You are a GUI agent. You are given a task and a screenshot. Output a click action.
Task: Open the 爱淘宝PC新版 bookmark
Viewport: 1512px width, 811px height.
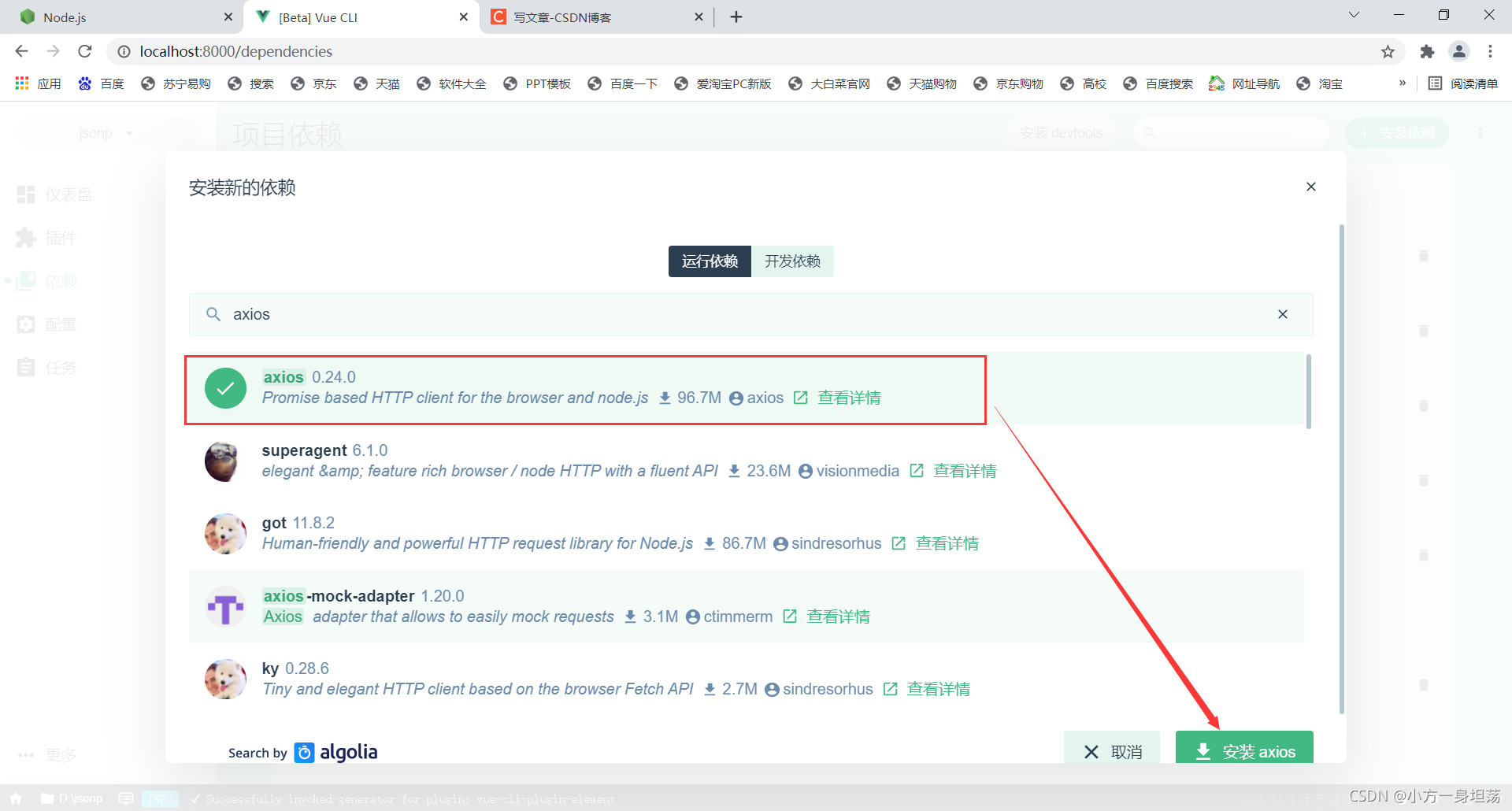click(x=723, y=83)
